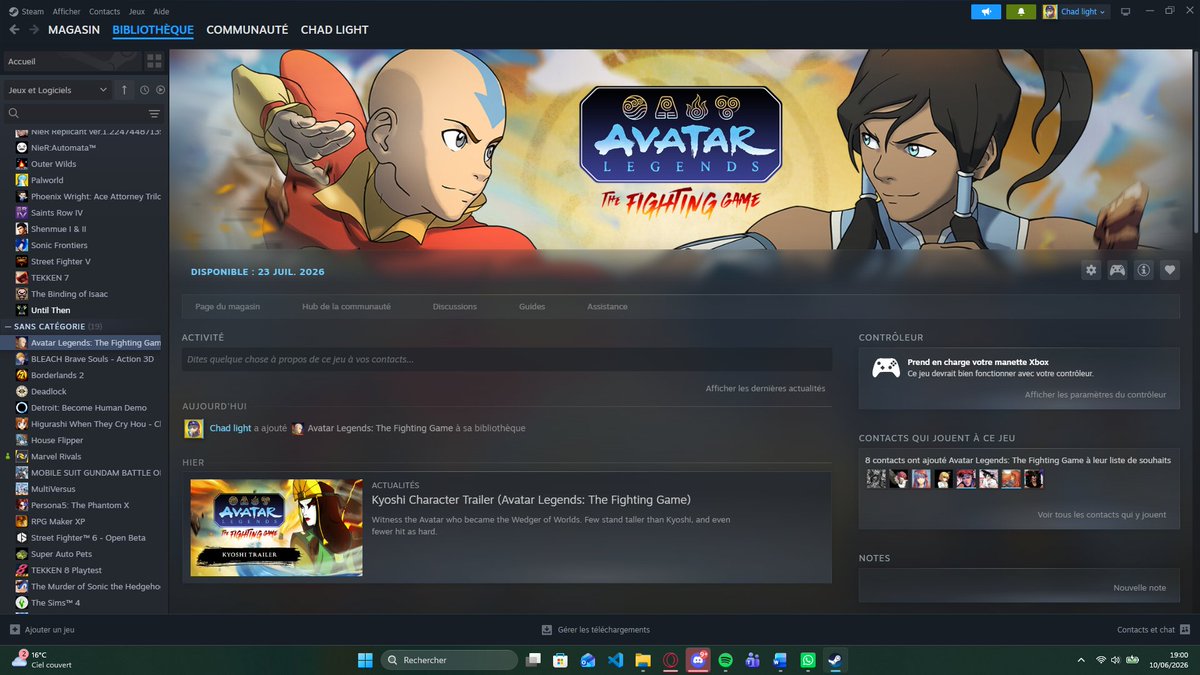The width and height of the screenshot is (1200, 675).
Task: Open controller layout gamepad icon
Action: 1117,270
